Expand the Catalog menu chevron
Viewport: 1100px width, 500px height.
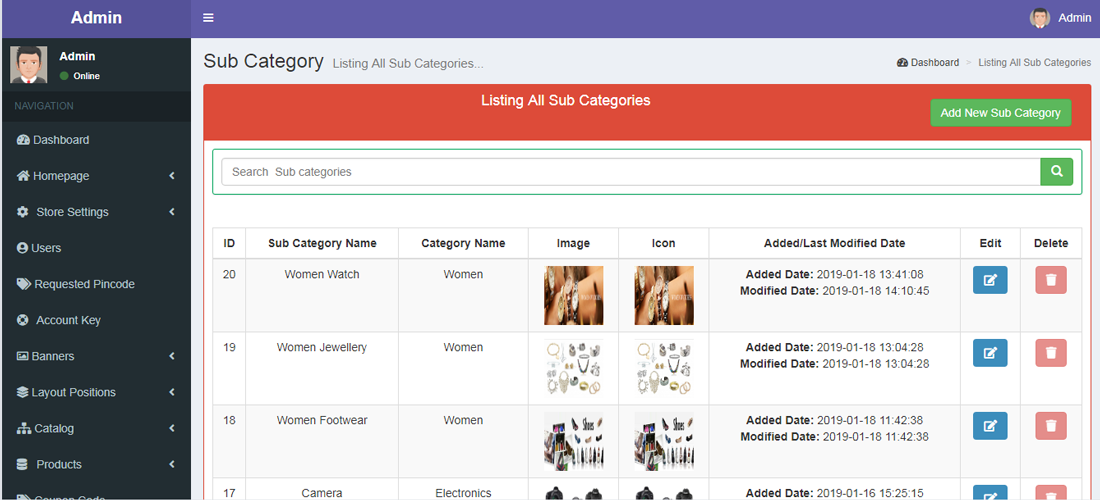point(172,428)
